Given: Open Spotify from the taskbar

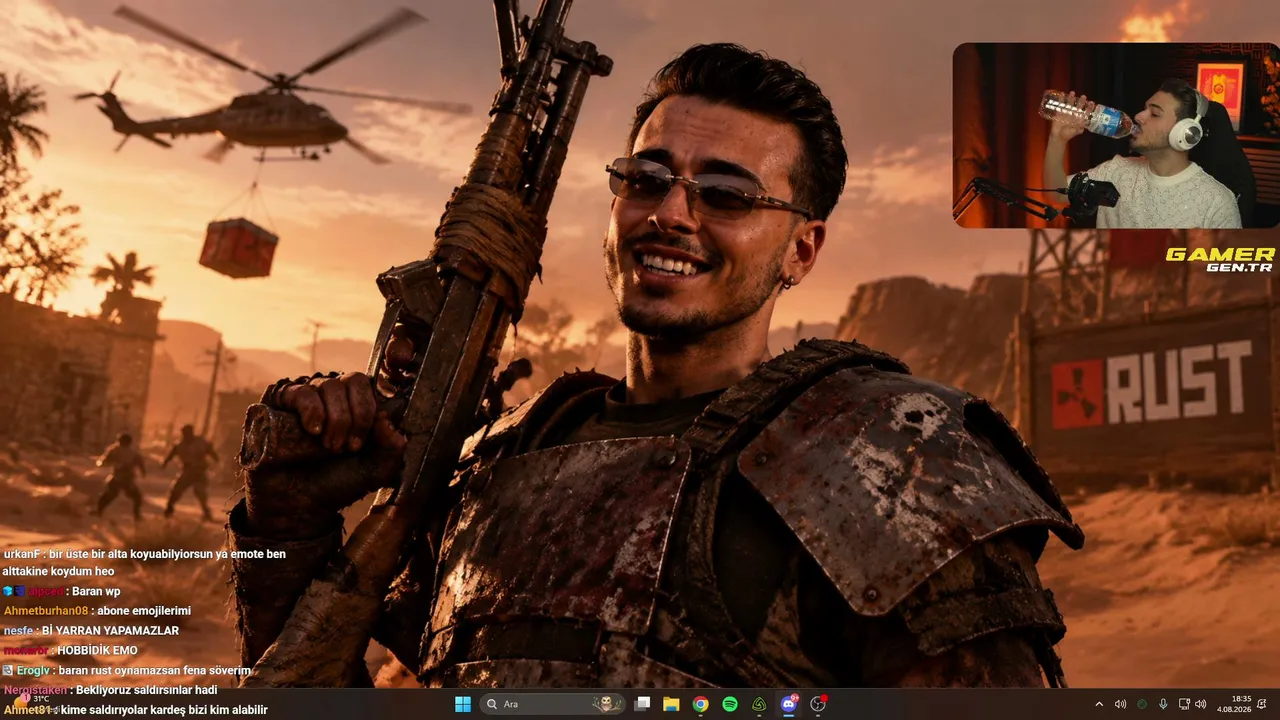Looking at the screenshot, I should coord(730,704).
